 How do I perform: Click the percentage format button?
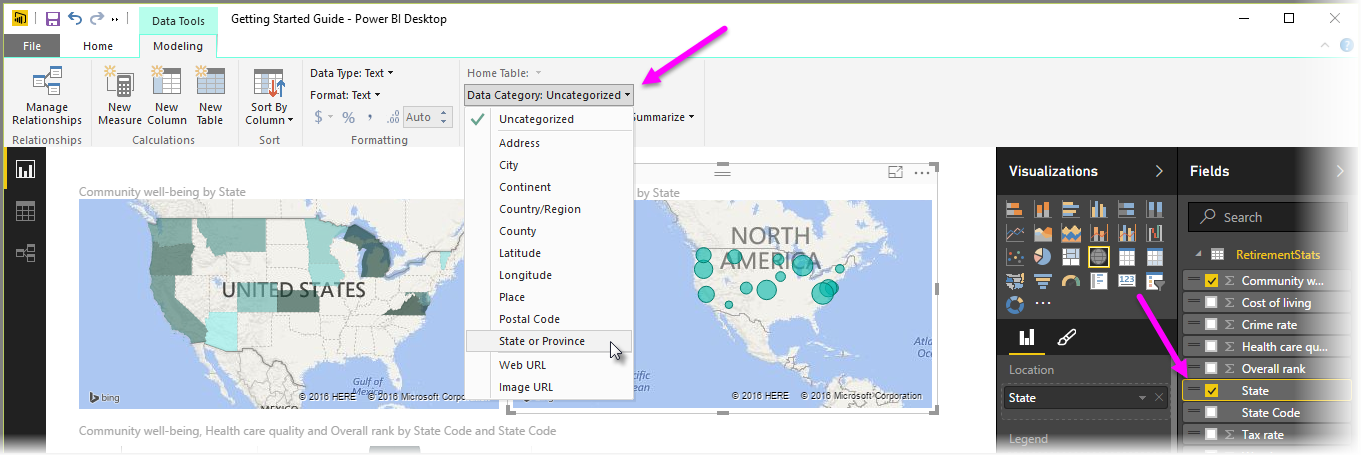pos(349,117)
